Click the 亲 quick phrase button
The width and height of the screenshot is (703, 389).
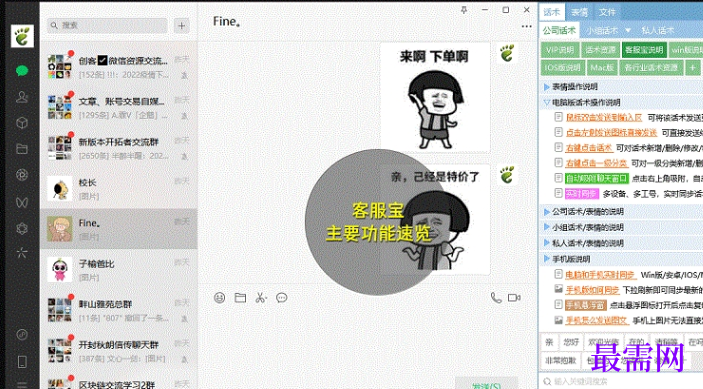(x=550, y=342)
